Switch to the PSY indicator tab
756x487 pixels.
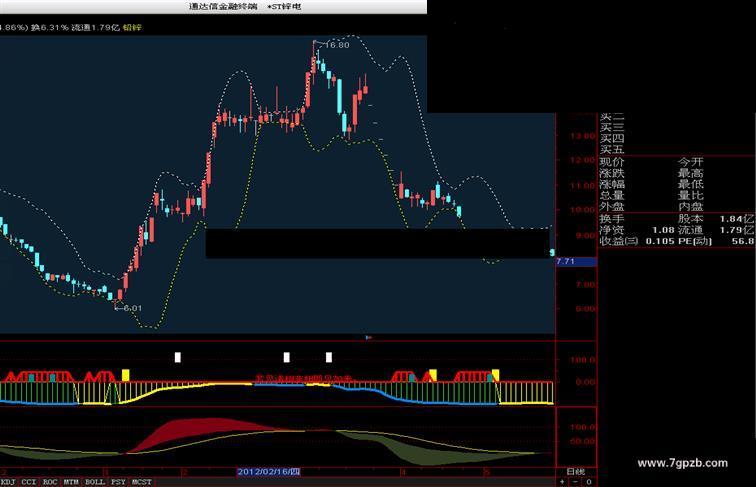(118, 482)
